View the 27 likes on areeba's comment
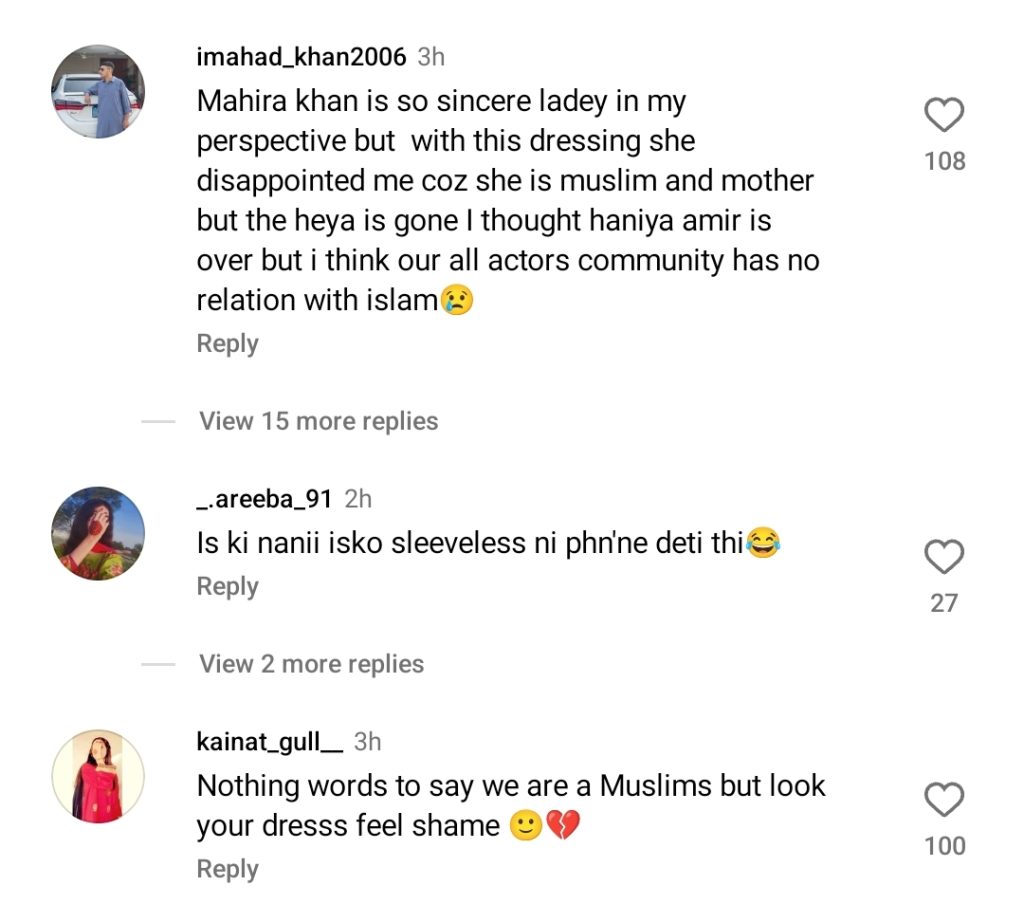The image size is (1024, 904). (x=944, y=603)
